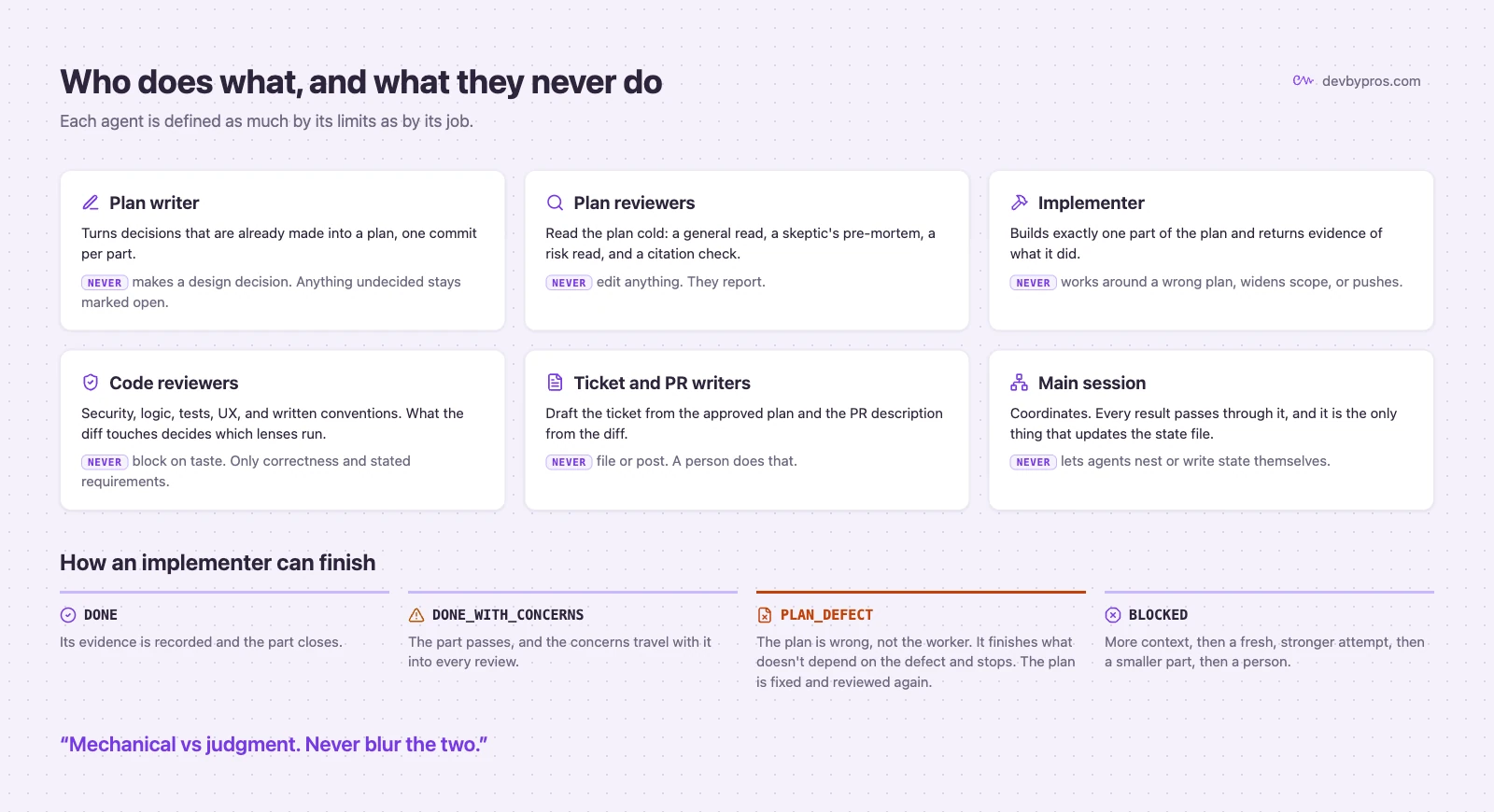
Task: Click the How an implementer can finish heading
Action: click(x=218, y=563)
